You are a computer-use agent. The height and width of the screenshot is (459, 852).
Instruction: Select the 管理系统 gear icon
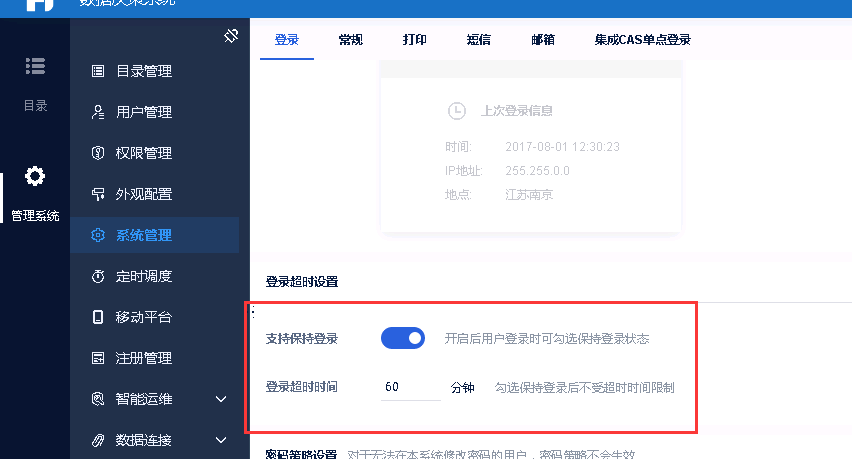click(35, 176)
